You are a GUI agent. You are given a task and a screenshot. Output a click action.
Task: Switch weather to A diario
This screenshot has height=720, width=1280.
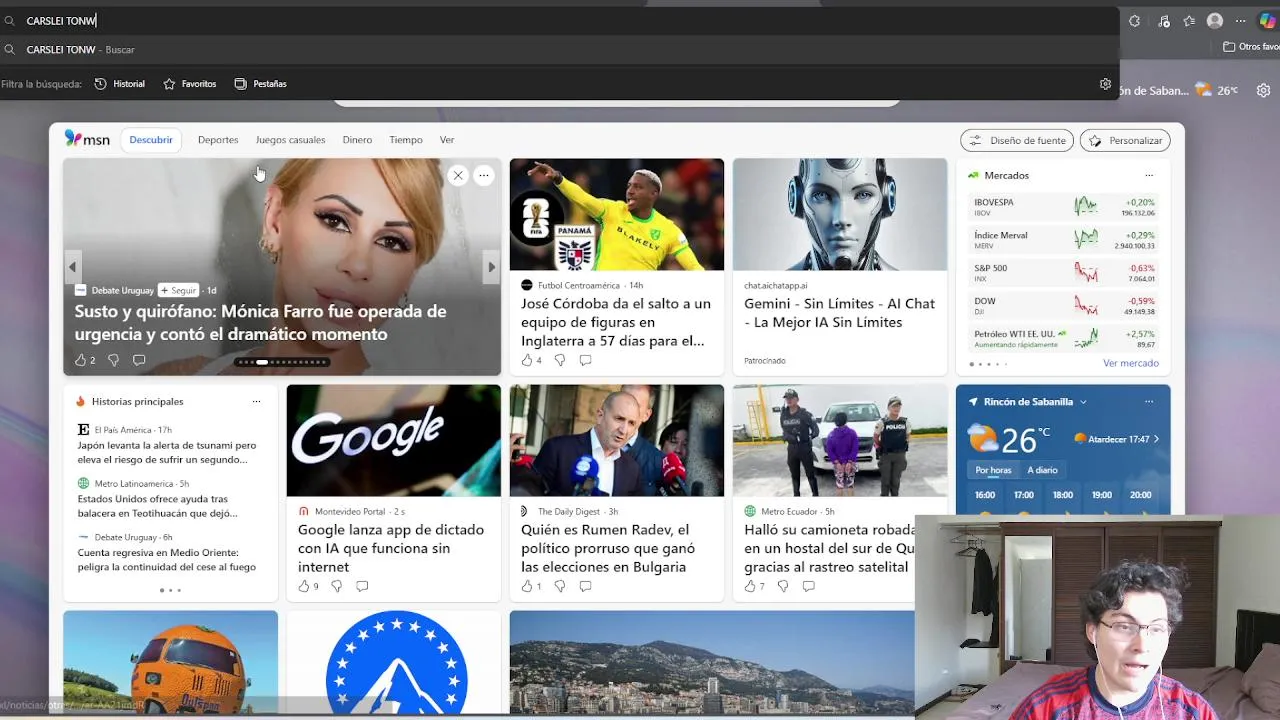point(1042,470)
